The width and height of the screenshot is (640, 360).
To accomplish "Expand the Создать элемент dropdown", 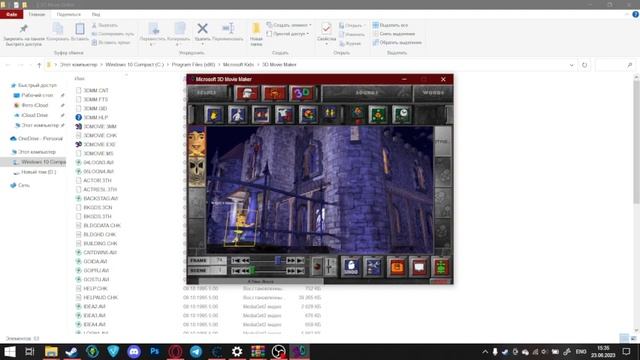I will (289, 25).
